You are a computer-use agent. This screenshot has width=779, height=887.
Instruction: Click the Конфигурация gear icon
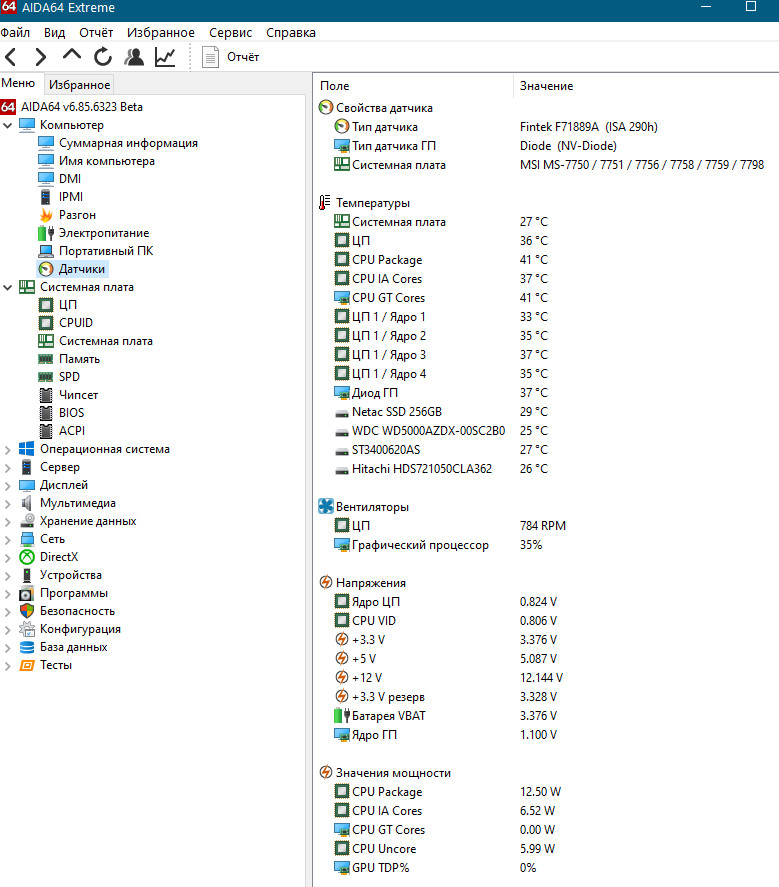27,629
